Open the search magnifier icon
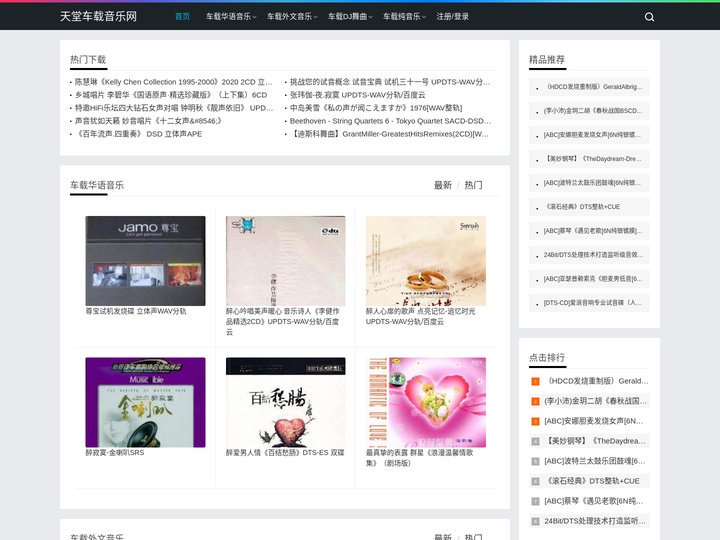 click(649, 17)
